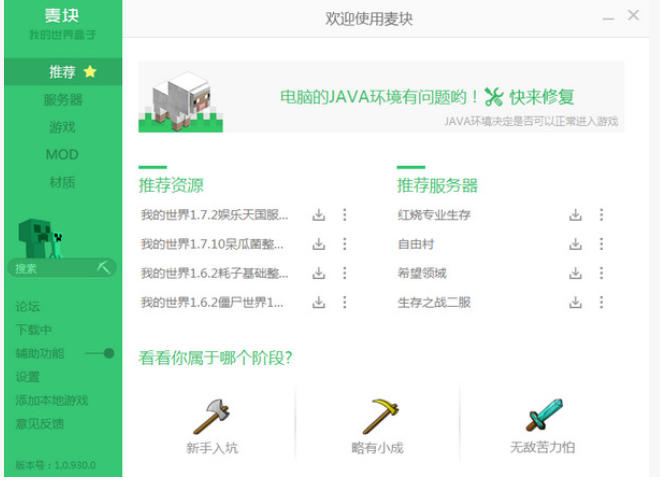Viewport: 660px width, 489px height.
Task: Click the 快来修复 repair wrench icon
Action: pos(494,97)
